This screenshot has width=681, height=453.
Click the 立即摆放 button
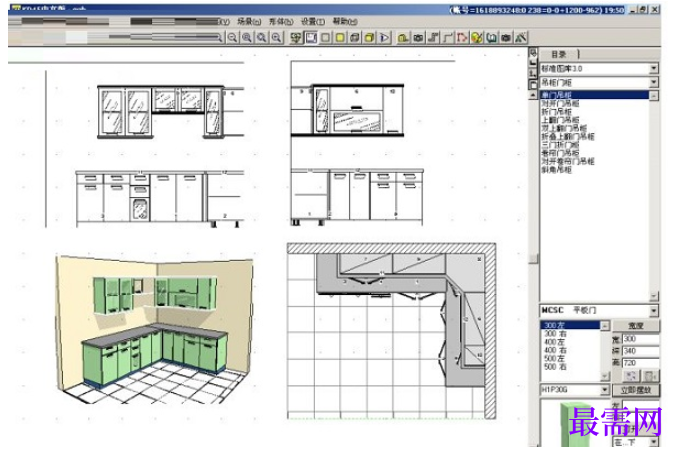(x=635, y=390)
